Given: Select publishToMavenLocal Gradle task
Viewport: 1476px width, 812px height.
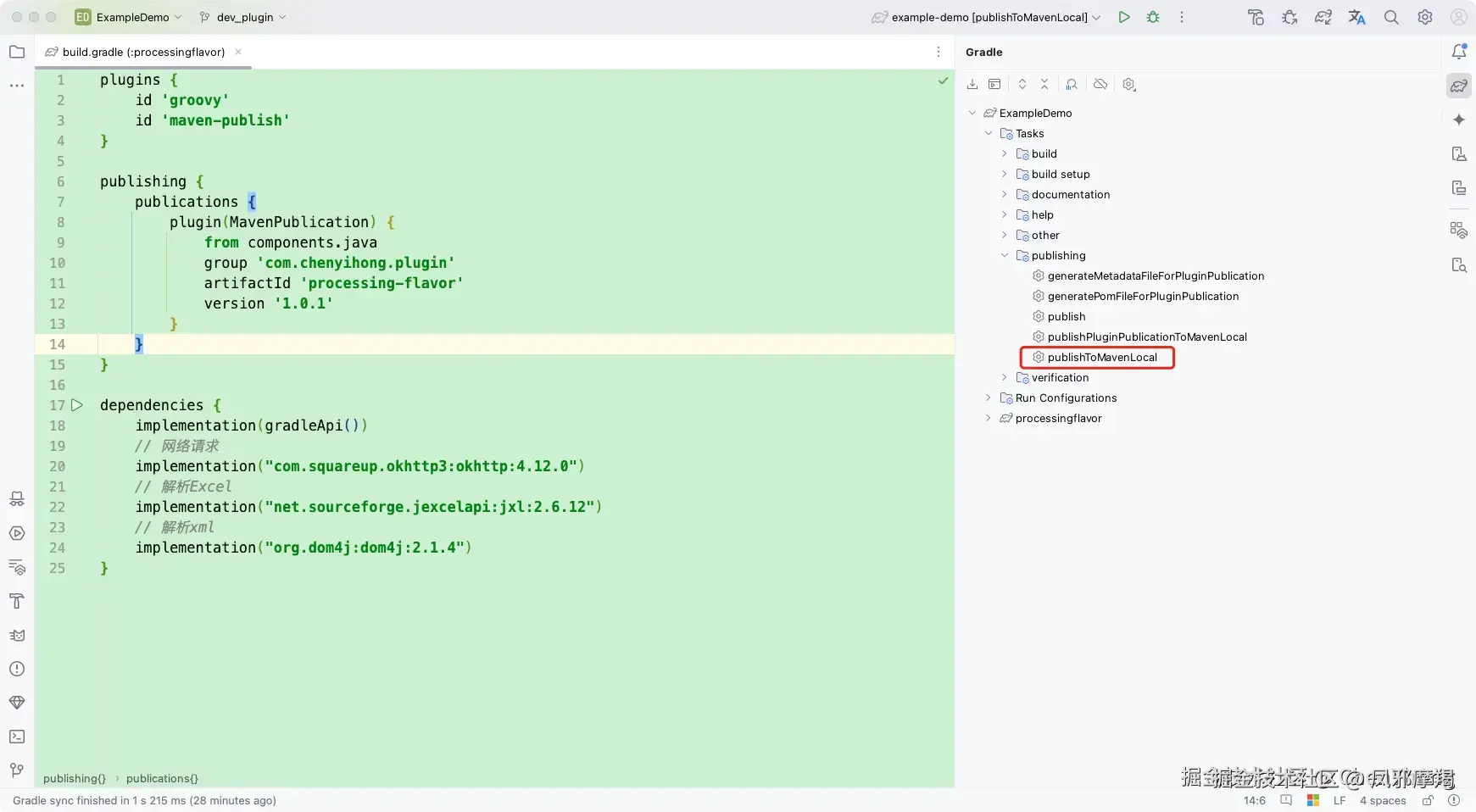Looking at the screenshot, I should coord(1102,357).
